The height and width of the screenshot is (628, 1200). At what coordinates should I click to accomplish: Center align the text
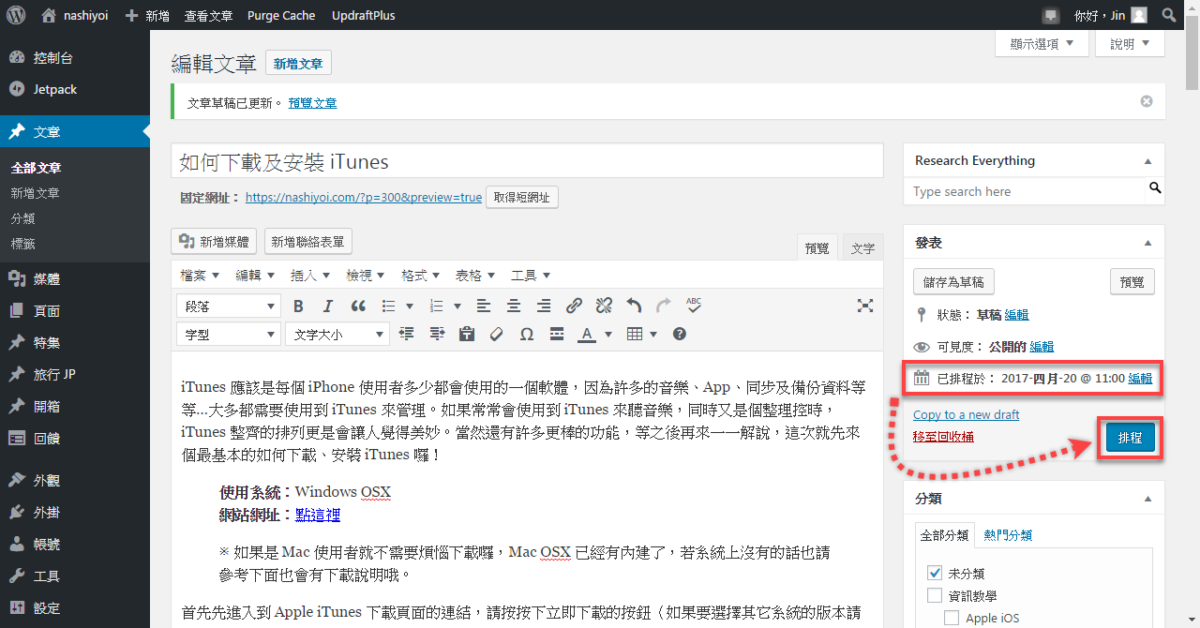[x=513, y=306]
